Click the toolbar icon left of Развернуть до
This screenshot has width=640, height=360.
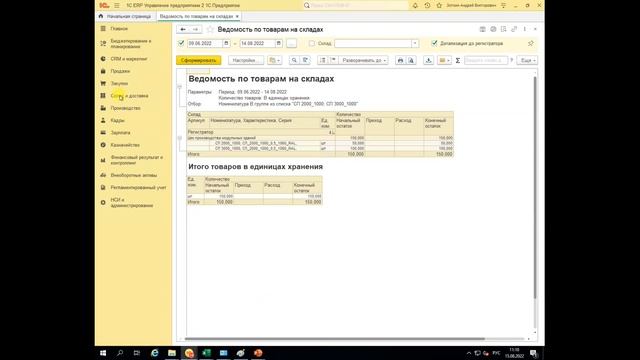pyautogui.click(x=333, y=60)
